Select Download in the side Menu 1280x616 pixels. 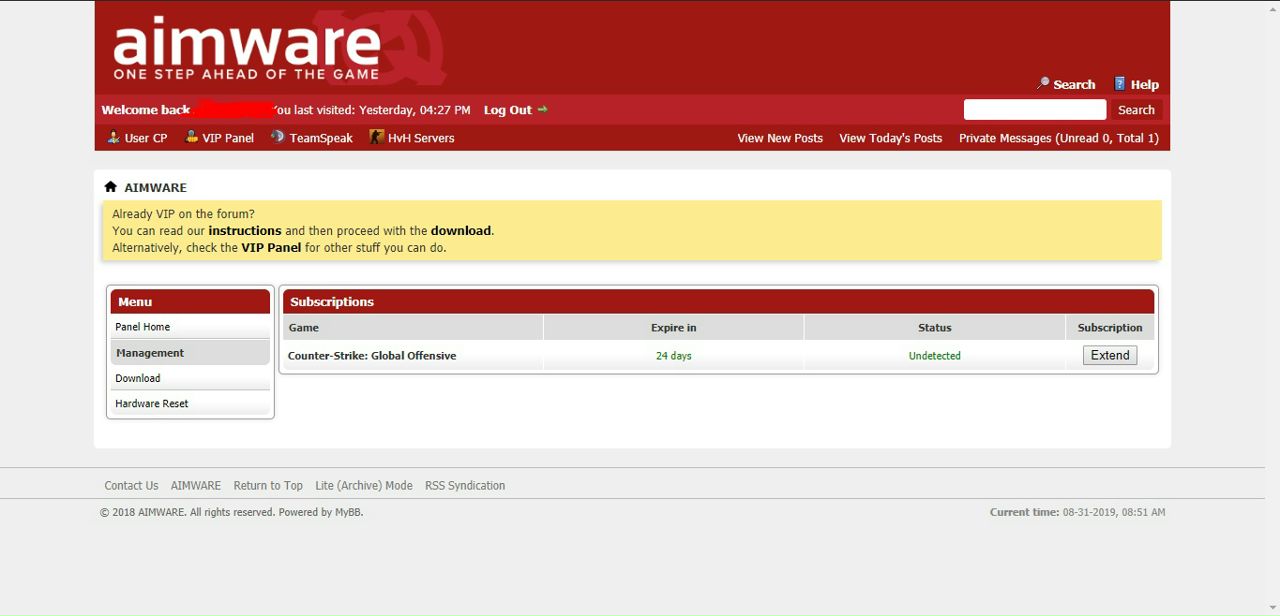[138, 378]
